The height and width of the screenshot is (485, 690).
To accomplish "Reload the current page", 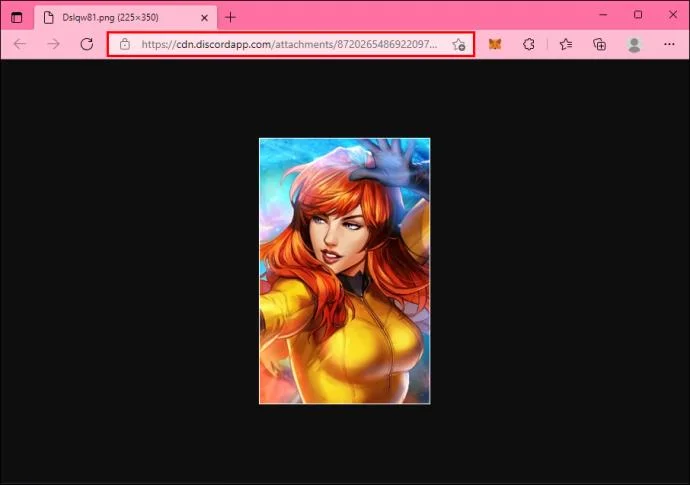I will pyautogui.click(x=87, y=44).
